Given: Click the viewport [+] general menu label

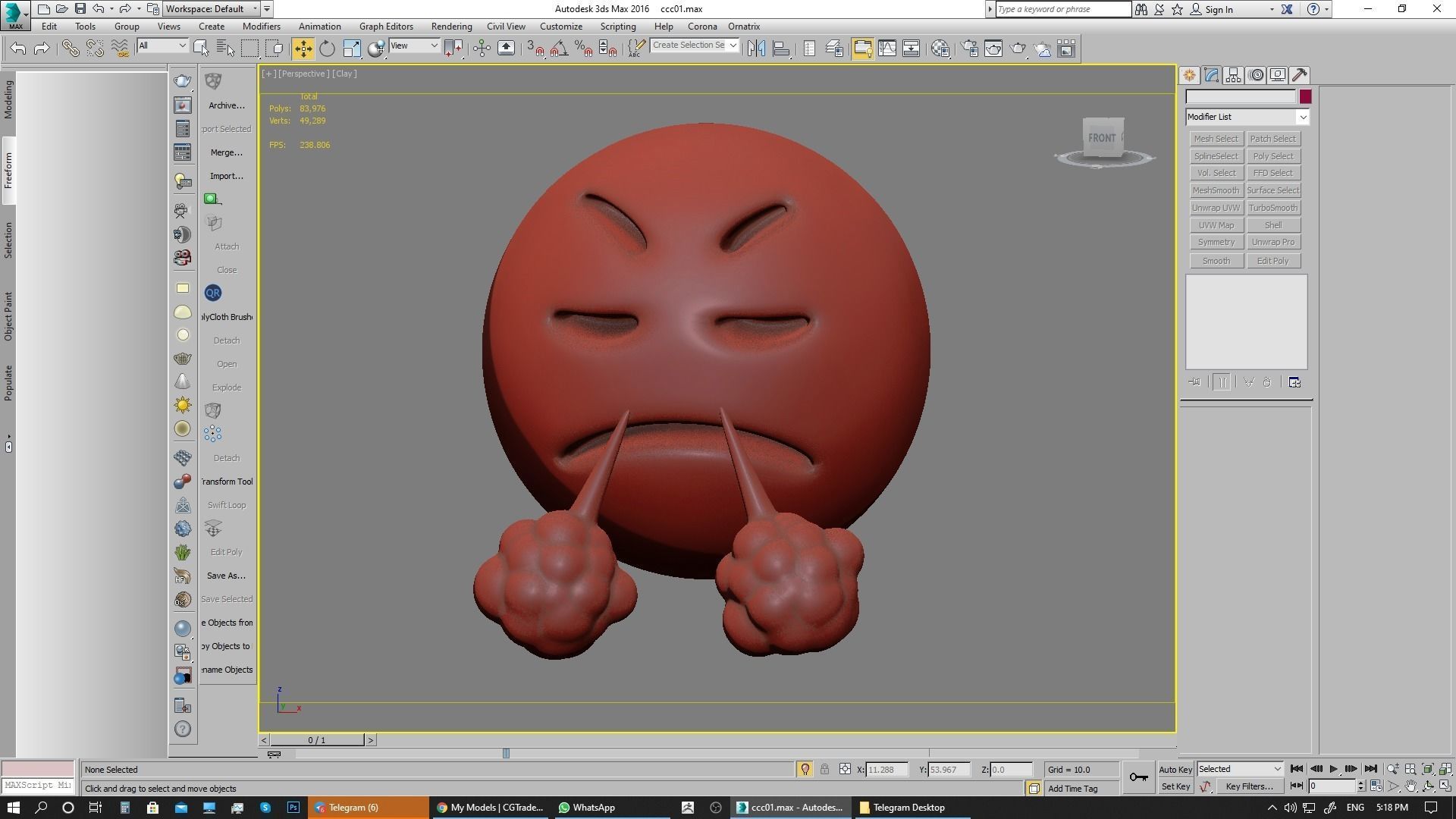Looking at the screenshot, I should (x=268, y=74).
